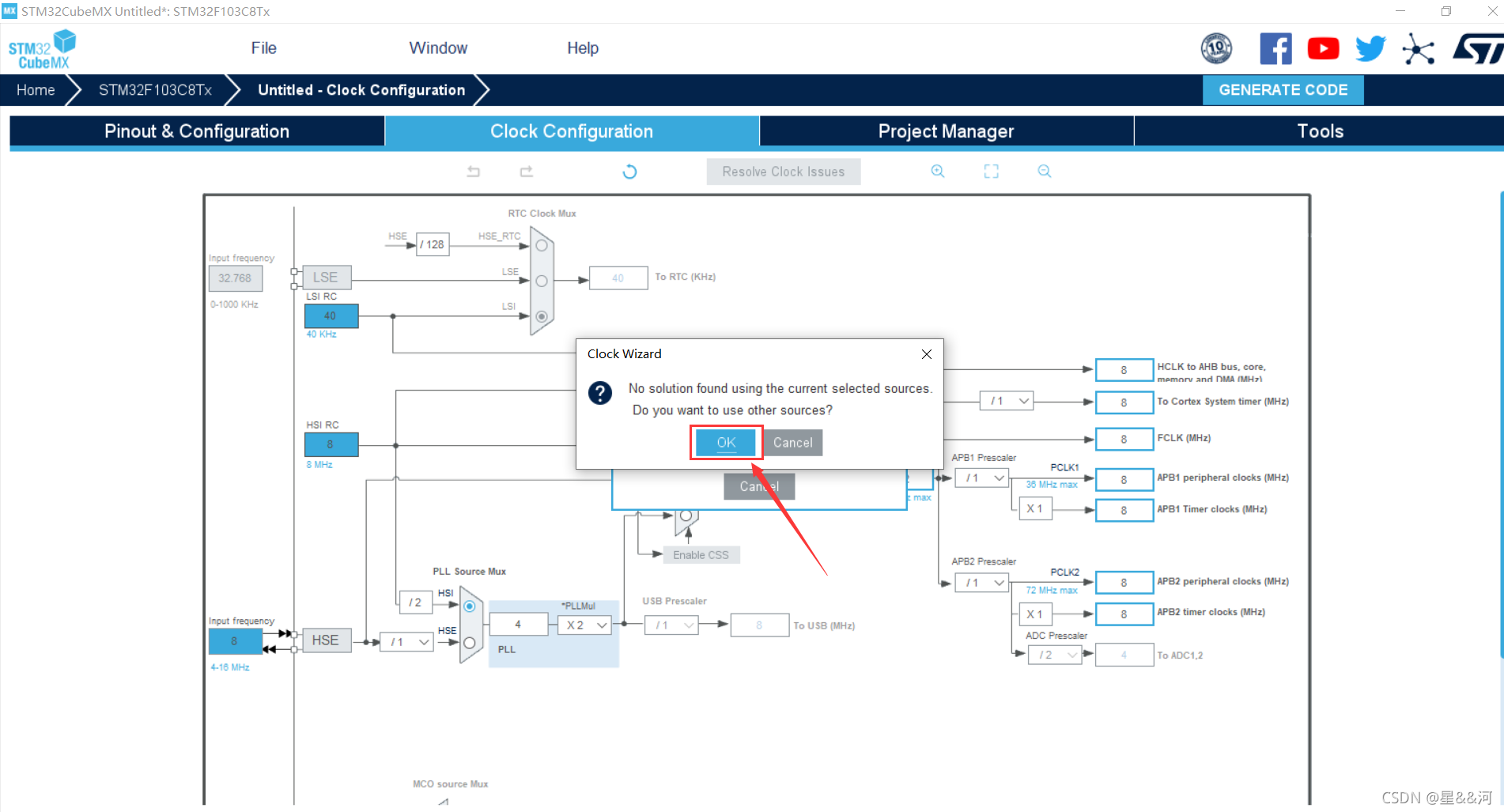
Task: Open the APB2 Prescaler dropdown
Action: point(981,583)
